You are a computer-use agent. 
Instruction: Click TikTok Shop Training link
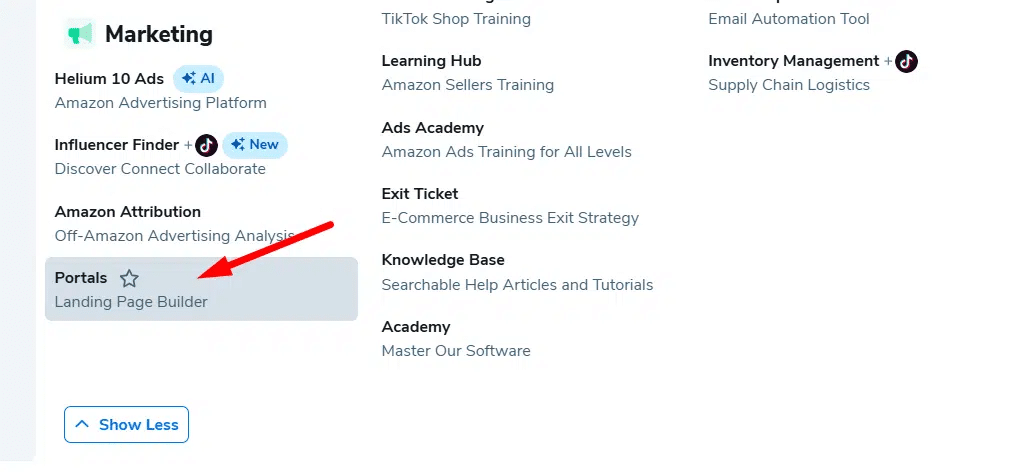tap(456, 19)
